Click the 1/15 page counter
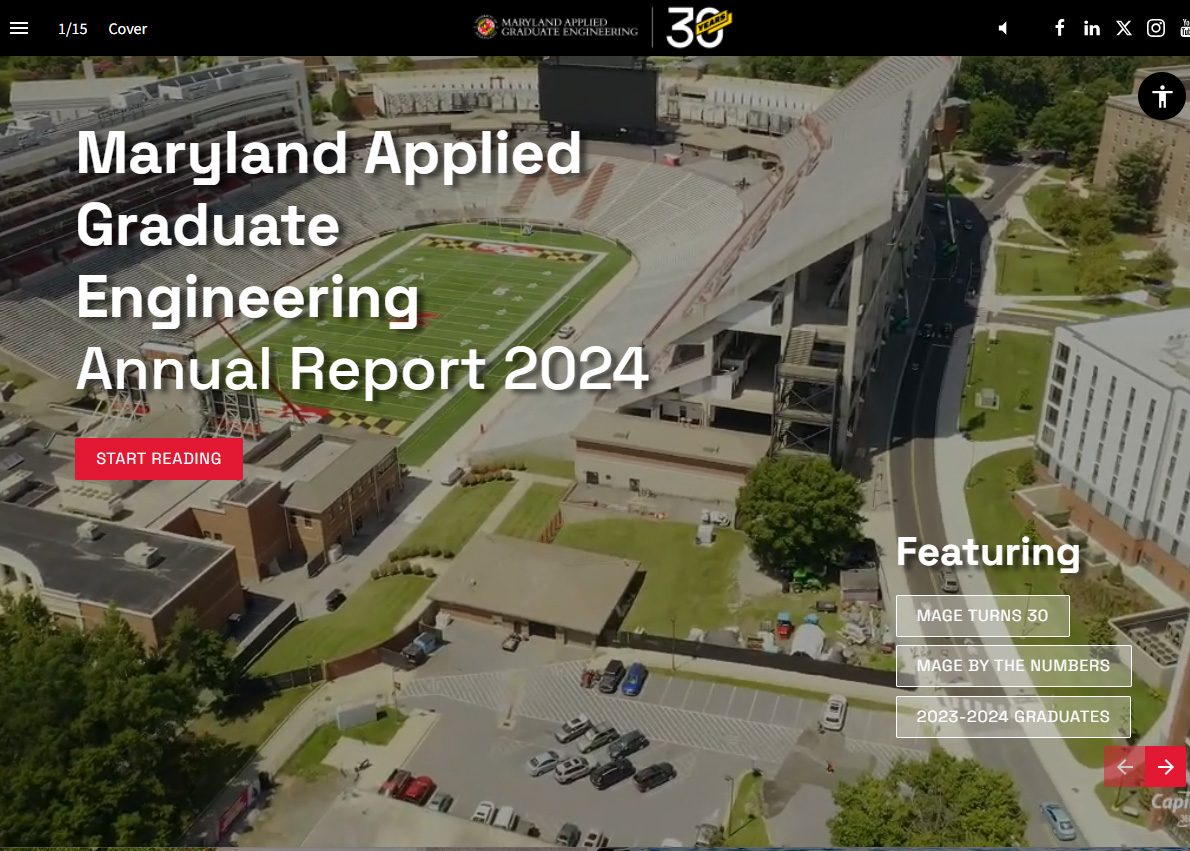Screen dimensions: 1190x851 point(73,29)
